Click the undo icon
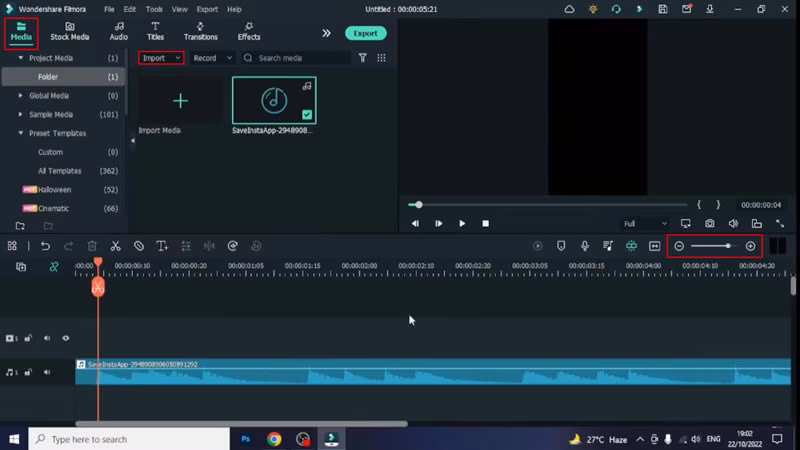Viewport: 800px width, 450px height. (x=45, y=246)
